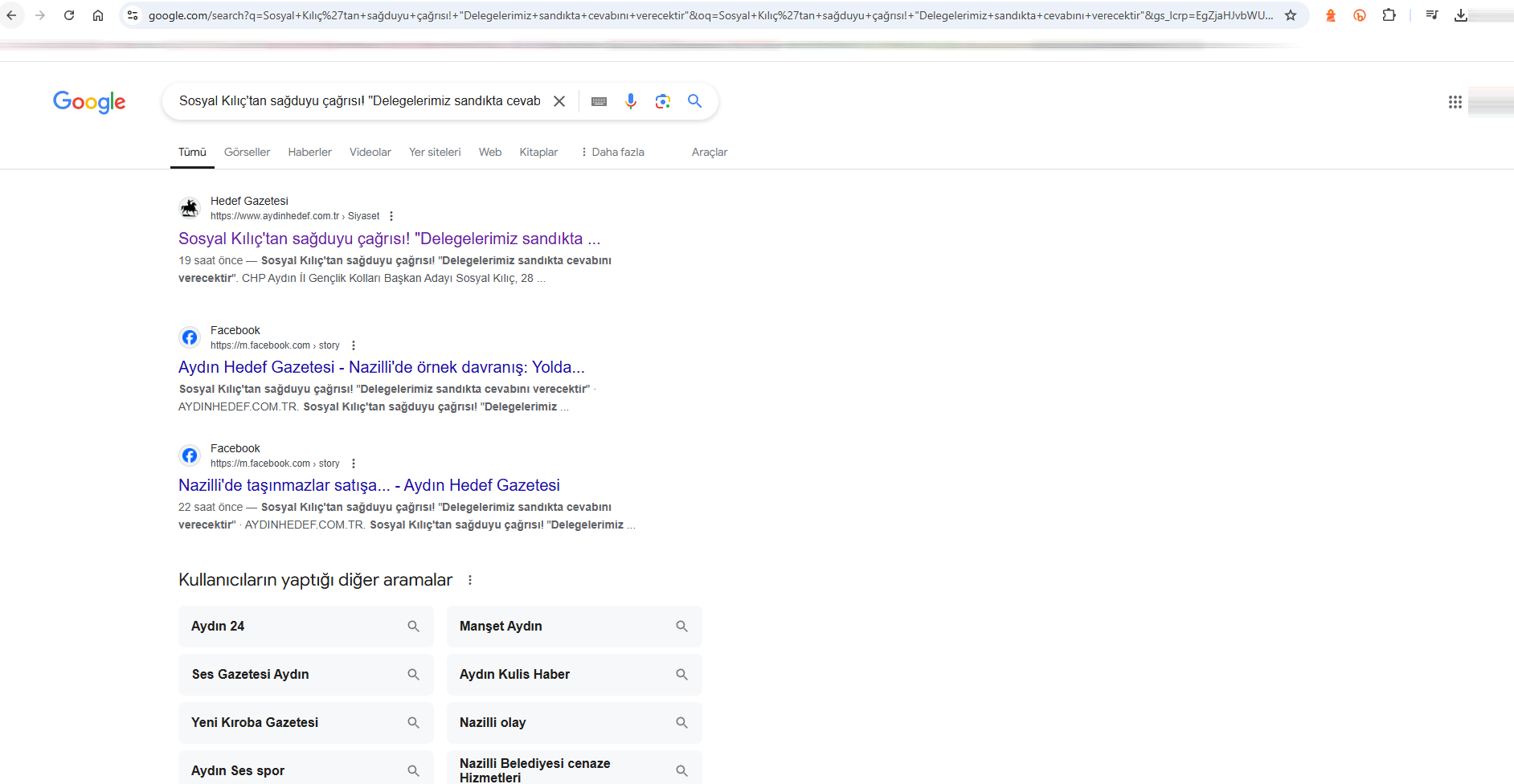
Task: Click Facebook favicon of Nazilli'de örnek davranış result
Action: click(x=190, y=337)
